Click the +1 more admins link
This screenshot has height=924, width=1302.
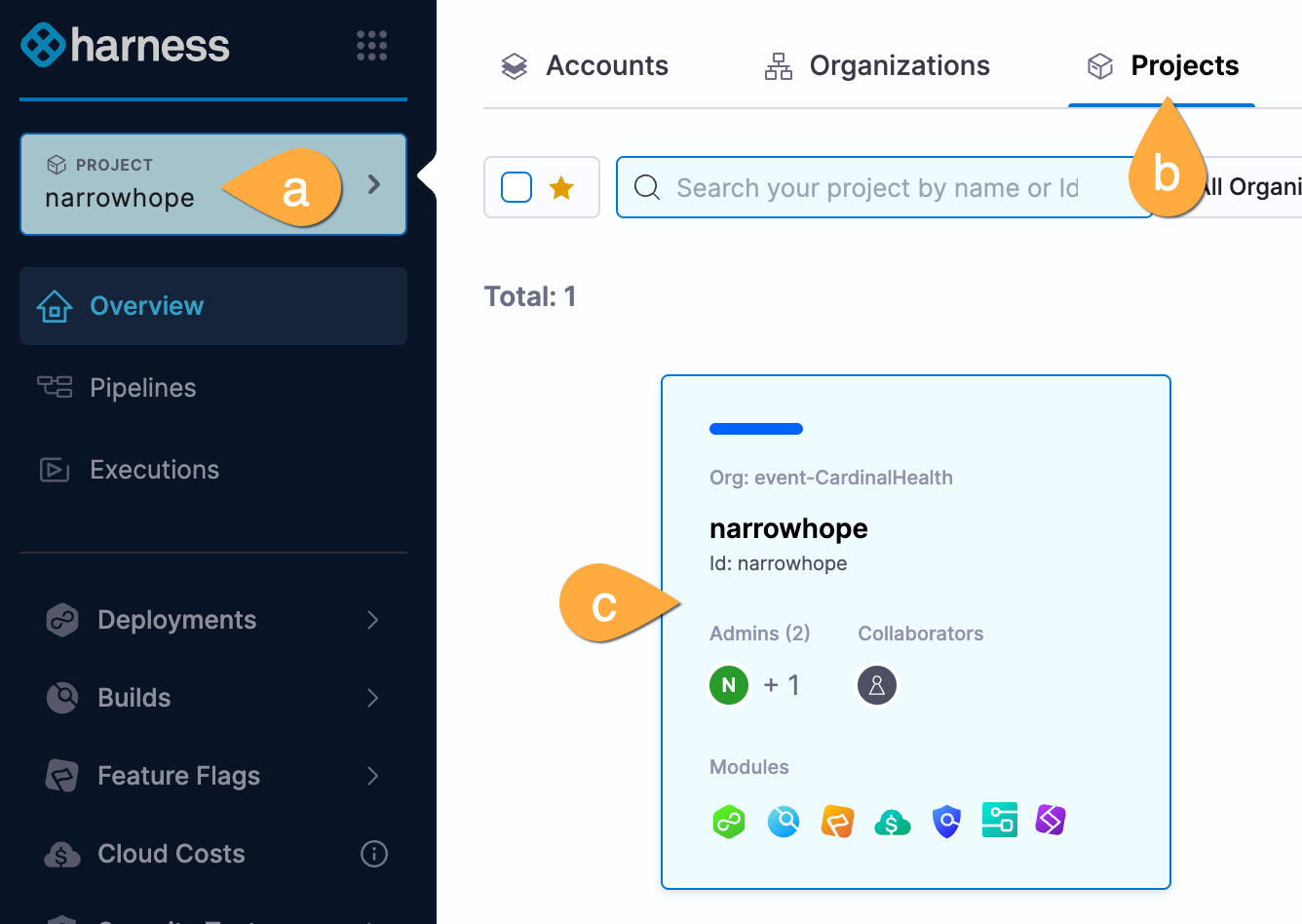tap(782, 685)
